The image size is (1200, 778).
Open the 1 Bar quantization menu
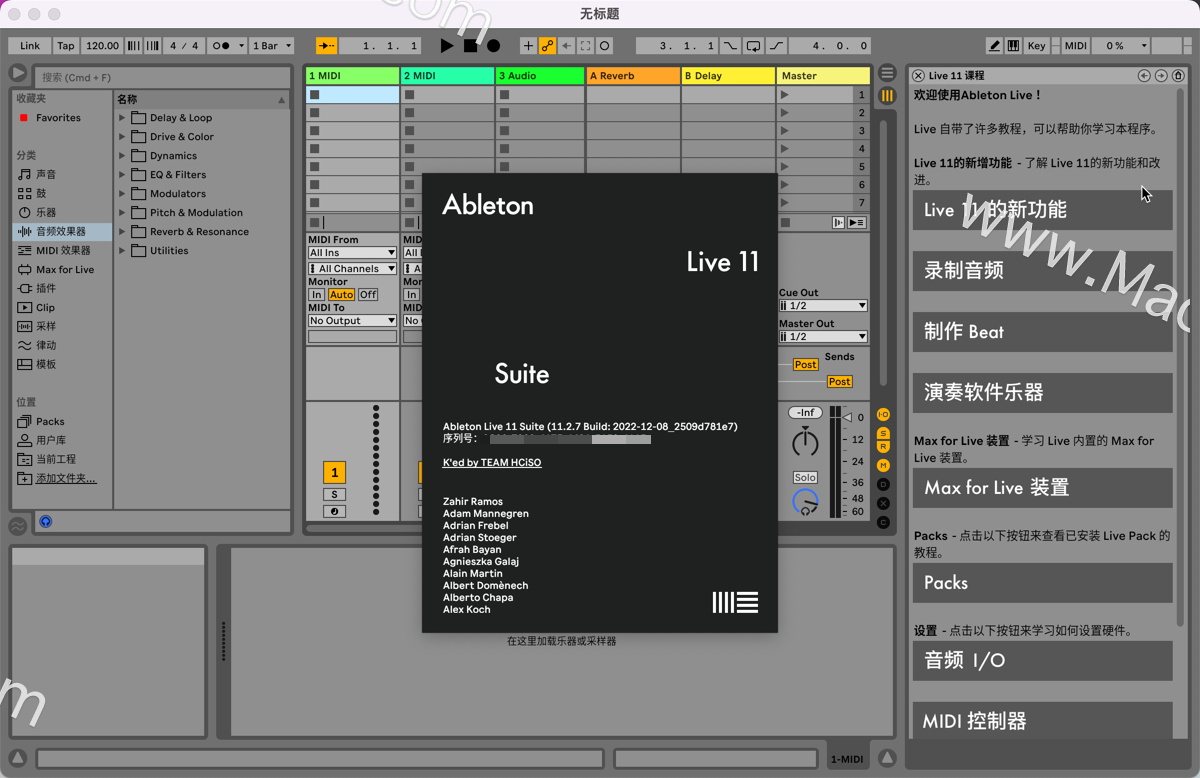(272, 46)
